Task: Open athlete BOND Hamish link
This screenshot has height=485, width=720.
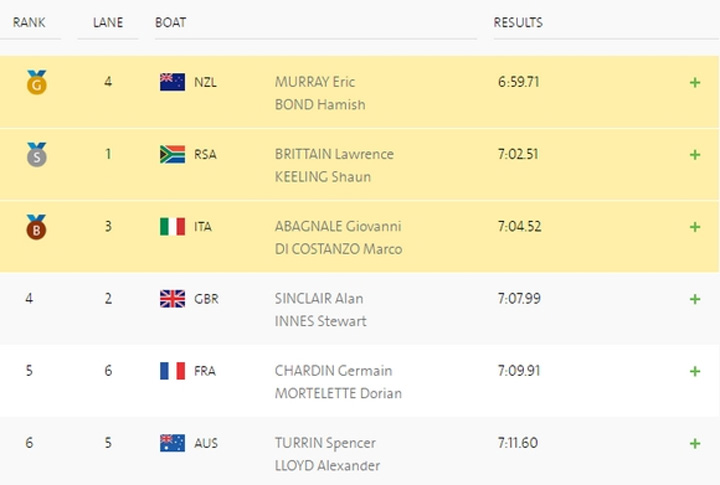Action: (x=320, y=104)
